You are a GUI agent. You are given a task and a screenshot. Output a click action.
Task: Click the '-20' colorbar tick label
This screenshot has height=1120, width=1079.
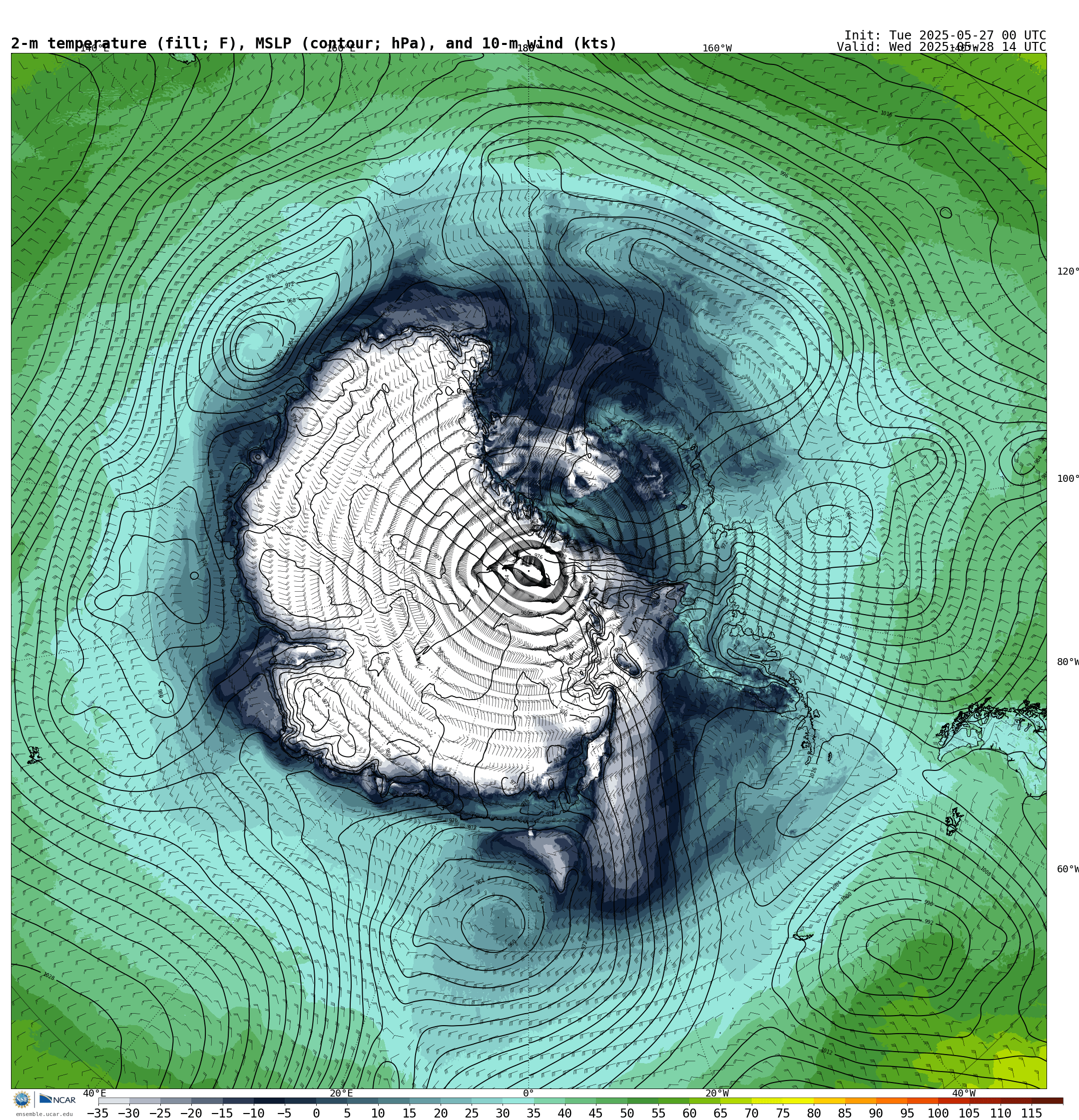tap(191, 1113)
